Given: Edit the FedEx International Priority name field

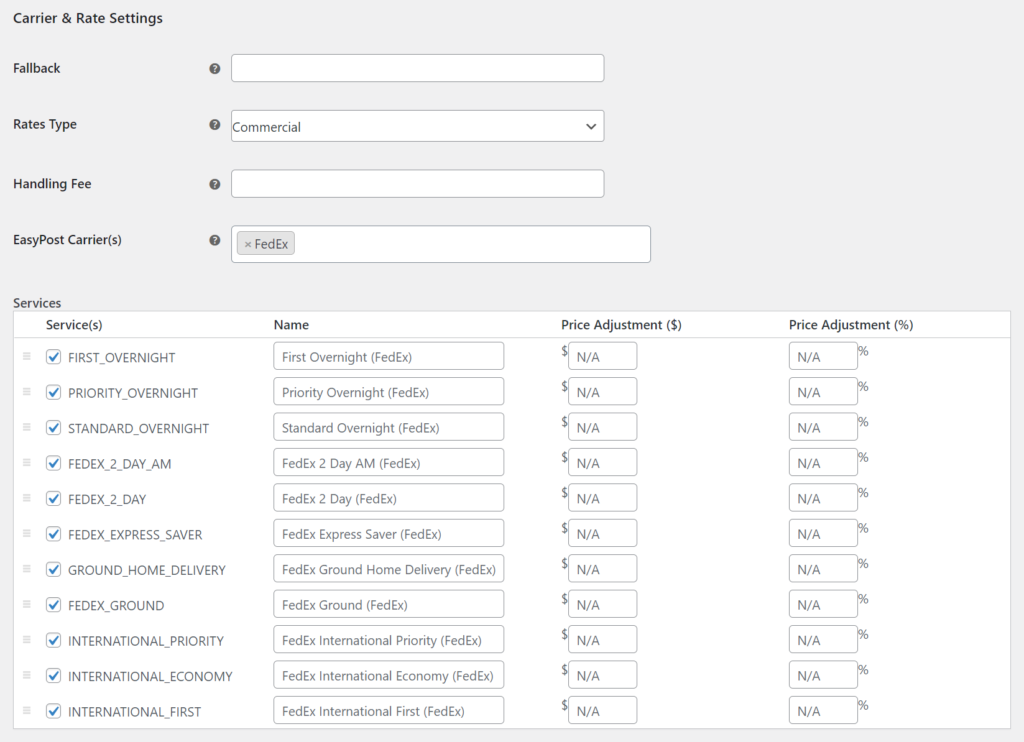Looking at the screenshot, I should coord(388,640).
